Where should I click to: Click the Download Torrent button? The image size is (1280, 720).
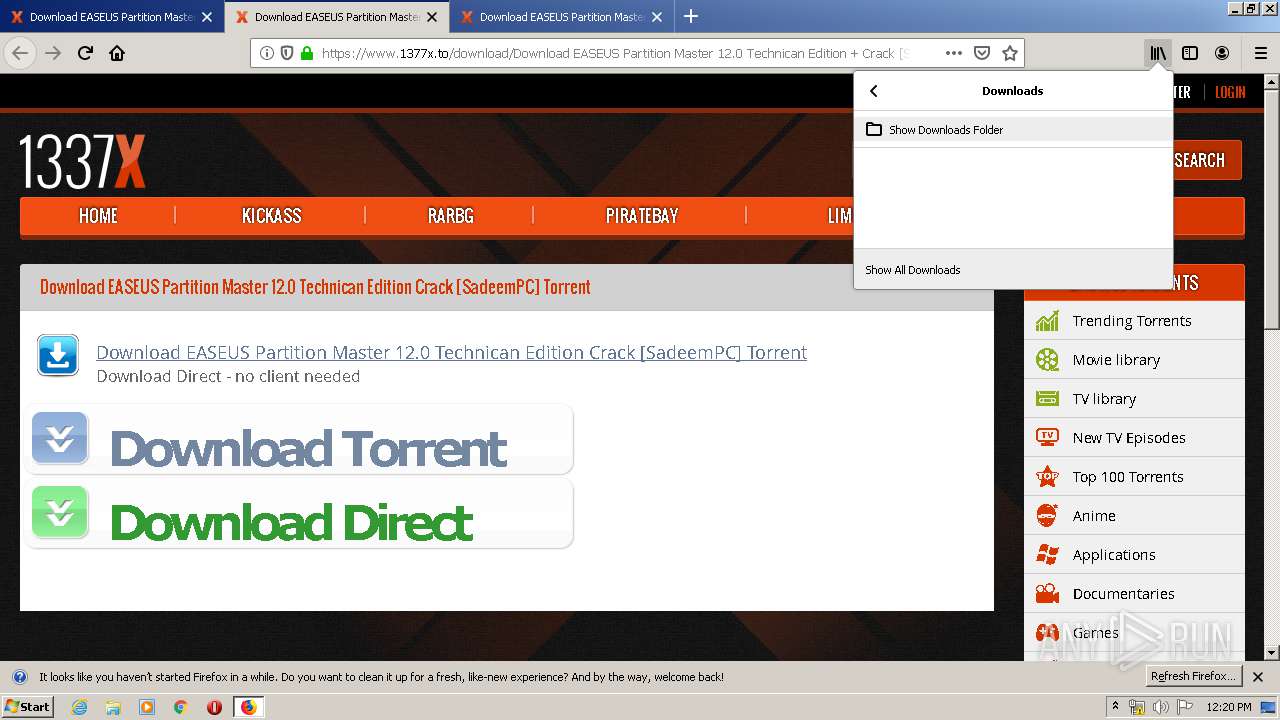point(300,439)
